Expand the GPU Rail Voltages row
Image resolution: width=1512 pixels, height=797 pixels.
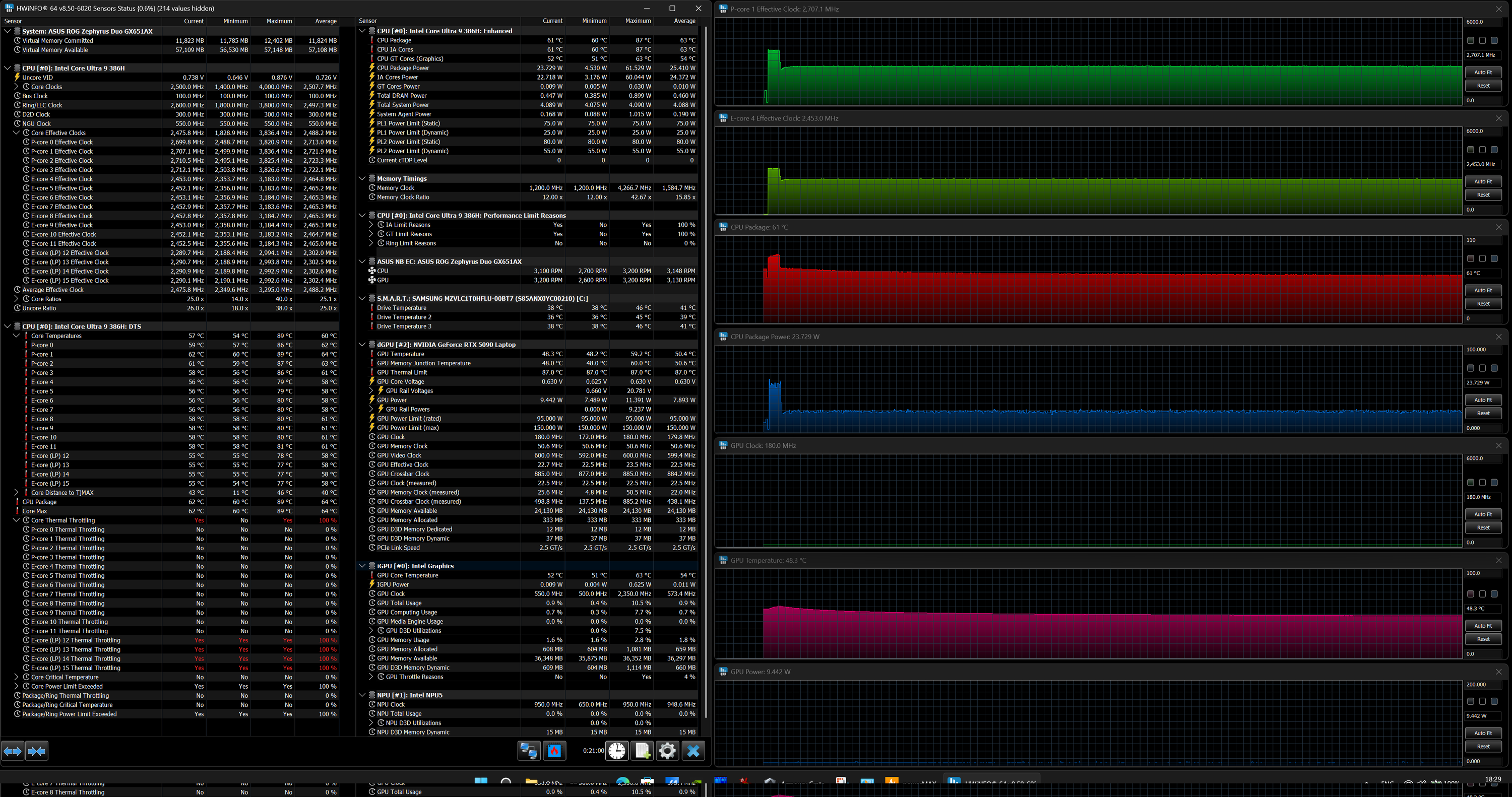click(x=371, y=391)
